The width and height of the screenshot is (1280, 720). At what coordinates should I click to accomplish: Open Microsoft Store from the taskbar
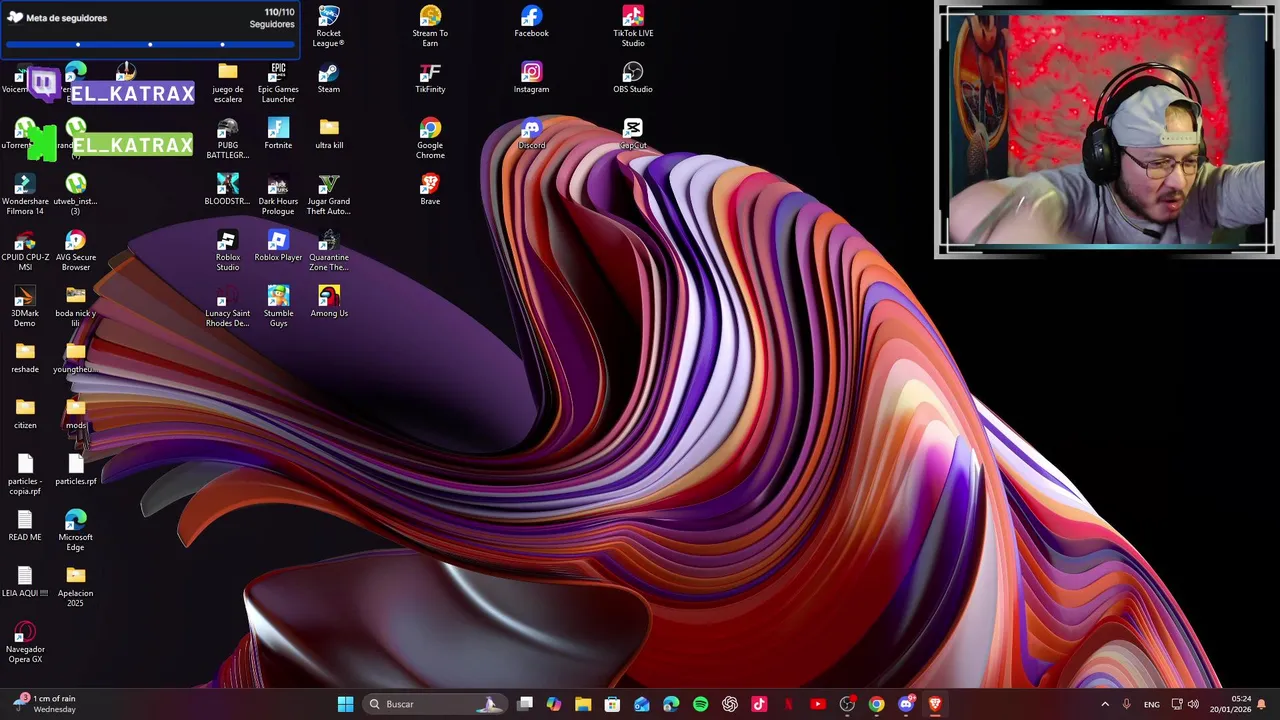(x=612, y=704)
